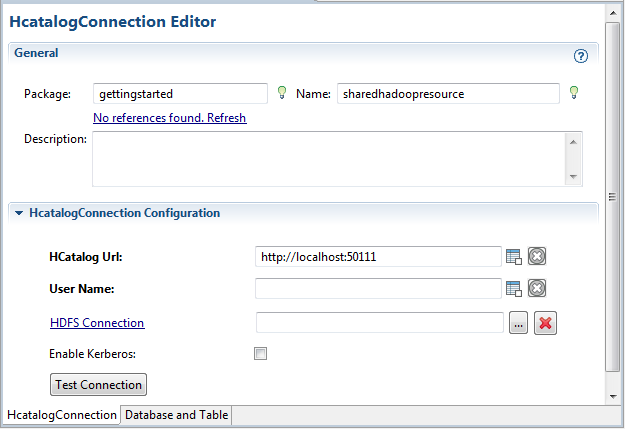This screenshot has height=429, width=625.
Task: Click the lightbulb icon next to Name field
Action: [574, 93]
